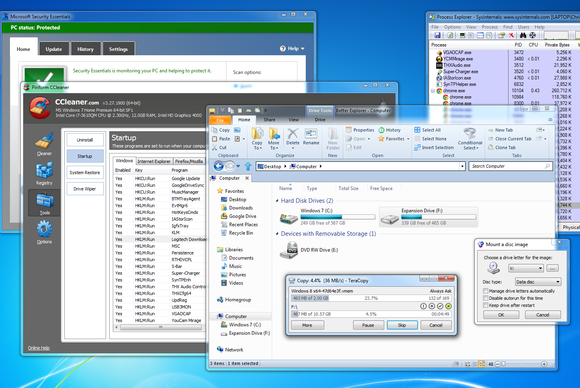The height and width of the screenshot is (388, 580).
Task: Switch to Share tab in Better Explorer
Action: [269, 120]
